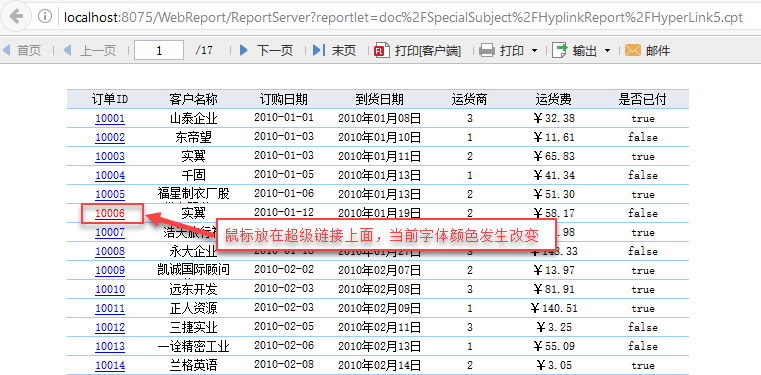The height and width of the screenshot is (375, 761).
Task: Click the printer icon for 打印
Action: (x=487, y=50)
